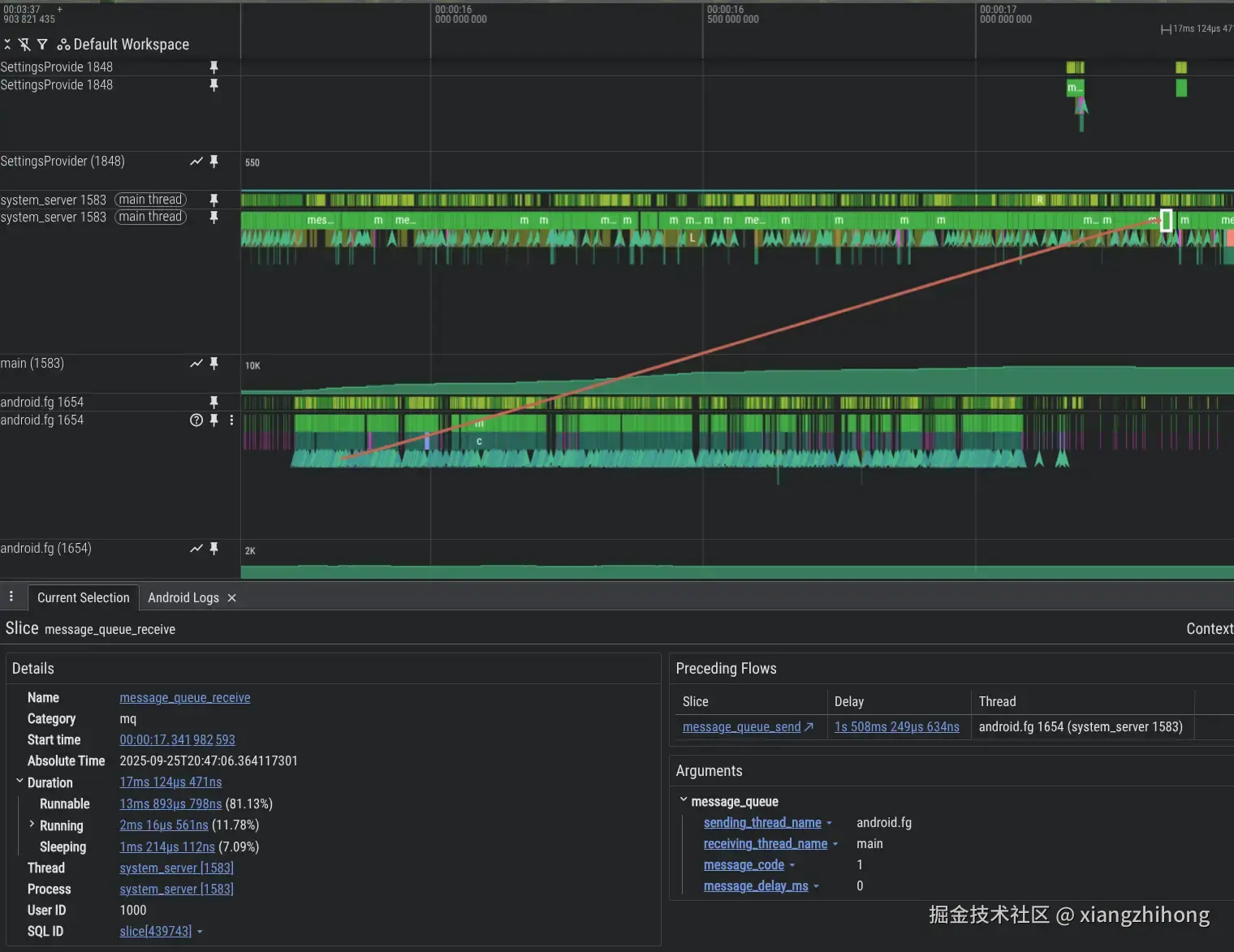Click the Default Workspace selector
The image size is (1234, 952).
pos(123,45)
